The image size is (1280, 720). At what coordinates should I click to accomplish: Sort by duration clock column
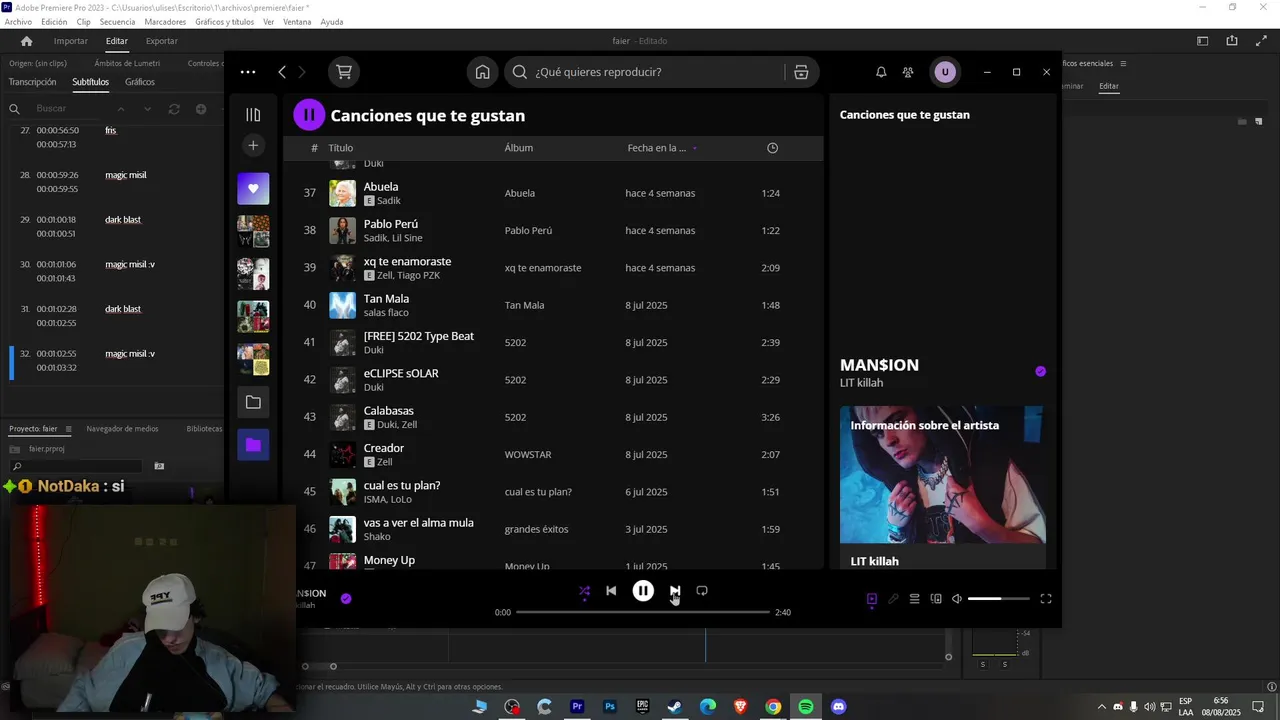click(x=772, y=148)
